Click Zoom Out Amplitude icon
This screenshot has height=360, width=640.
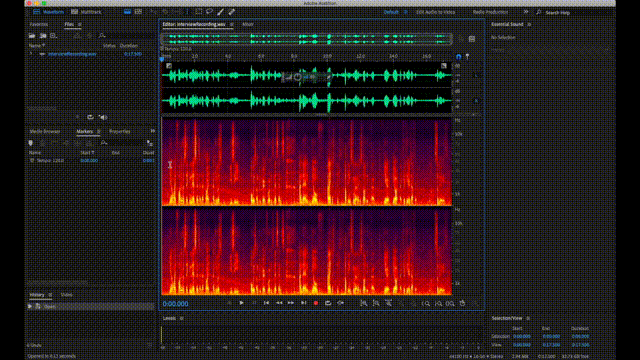click(376, 303)
